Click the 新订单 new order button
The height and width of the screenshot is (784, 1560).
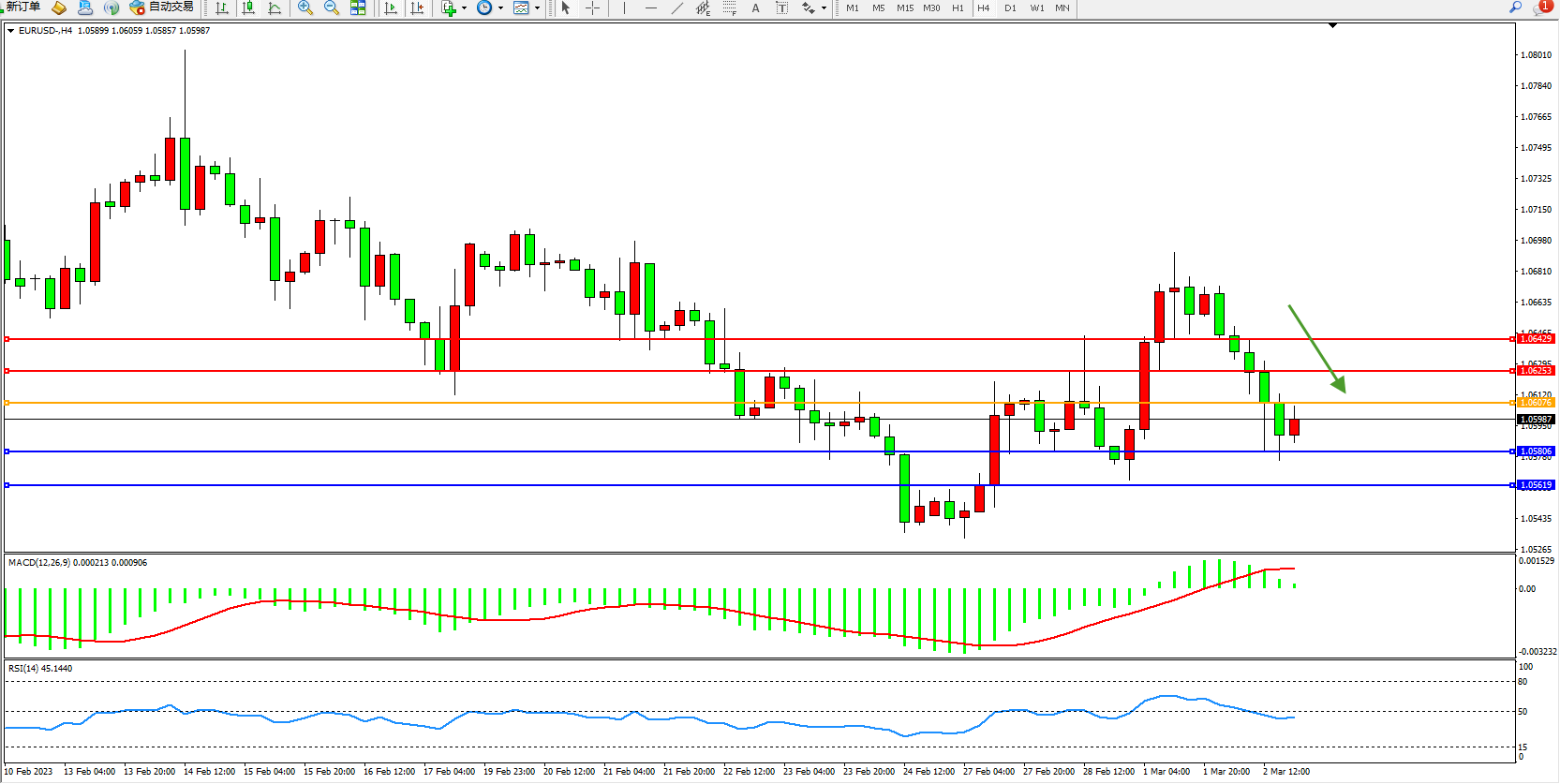coord(22,7)
